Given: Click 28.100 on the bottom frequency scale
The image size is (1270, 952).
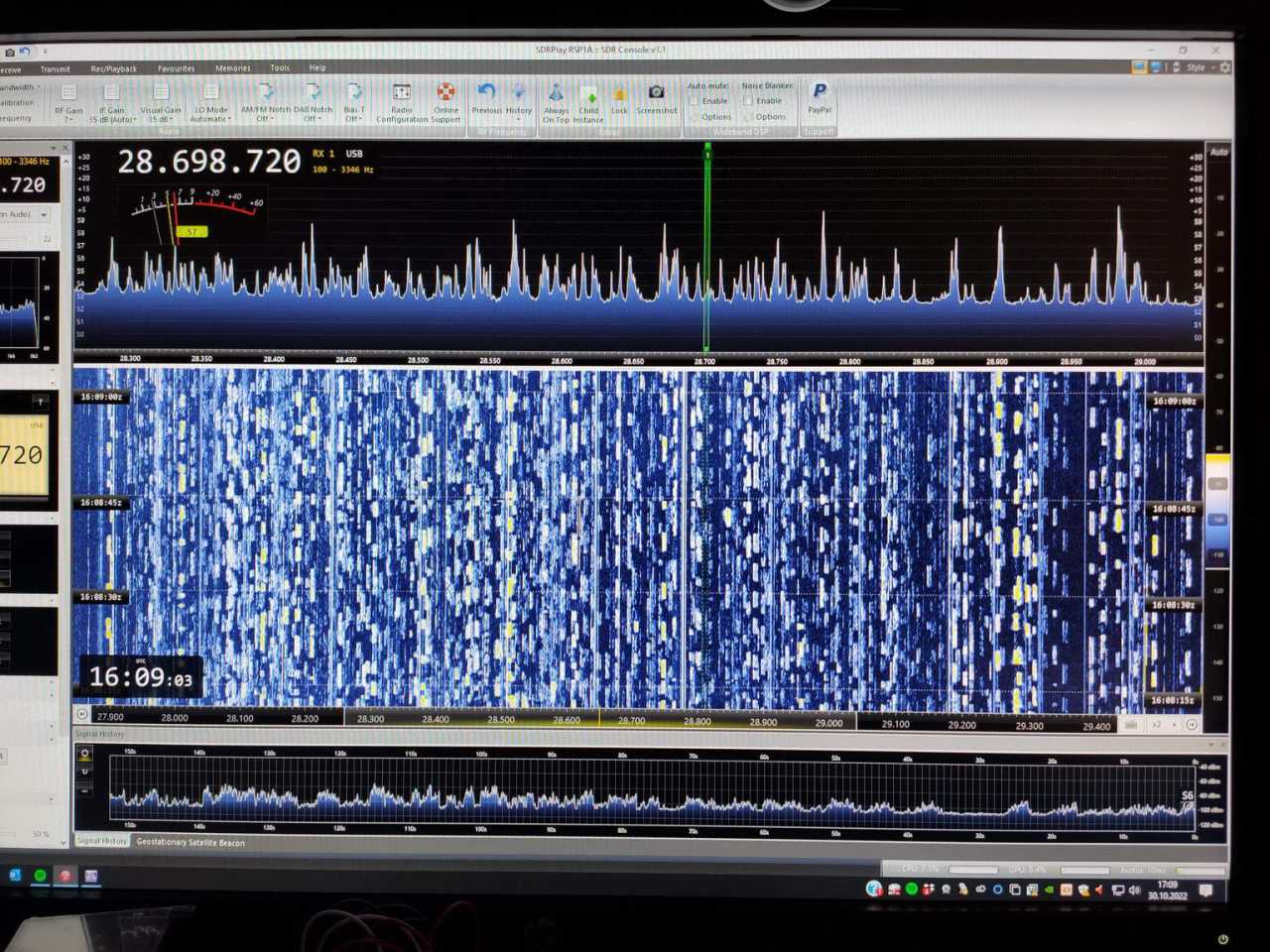Looking at the screenshot, I should [239, 718].
